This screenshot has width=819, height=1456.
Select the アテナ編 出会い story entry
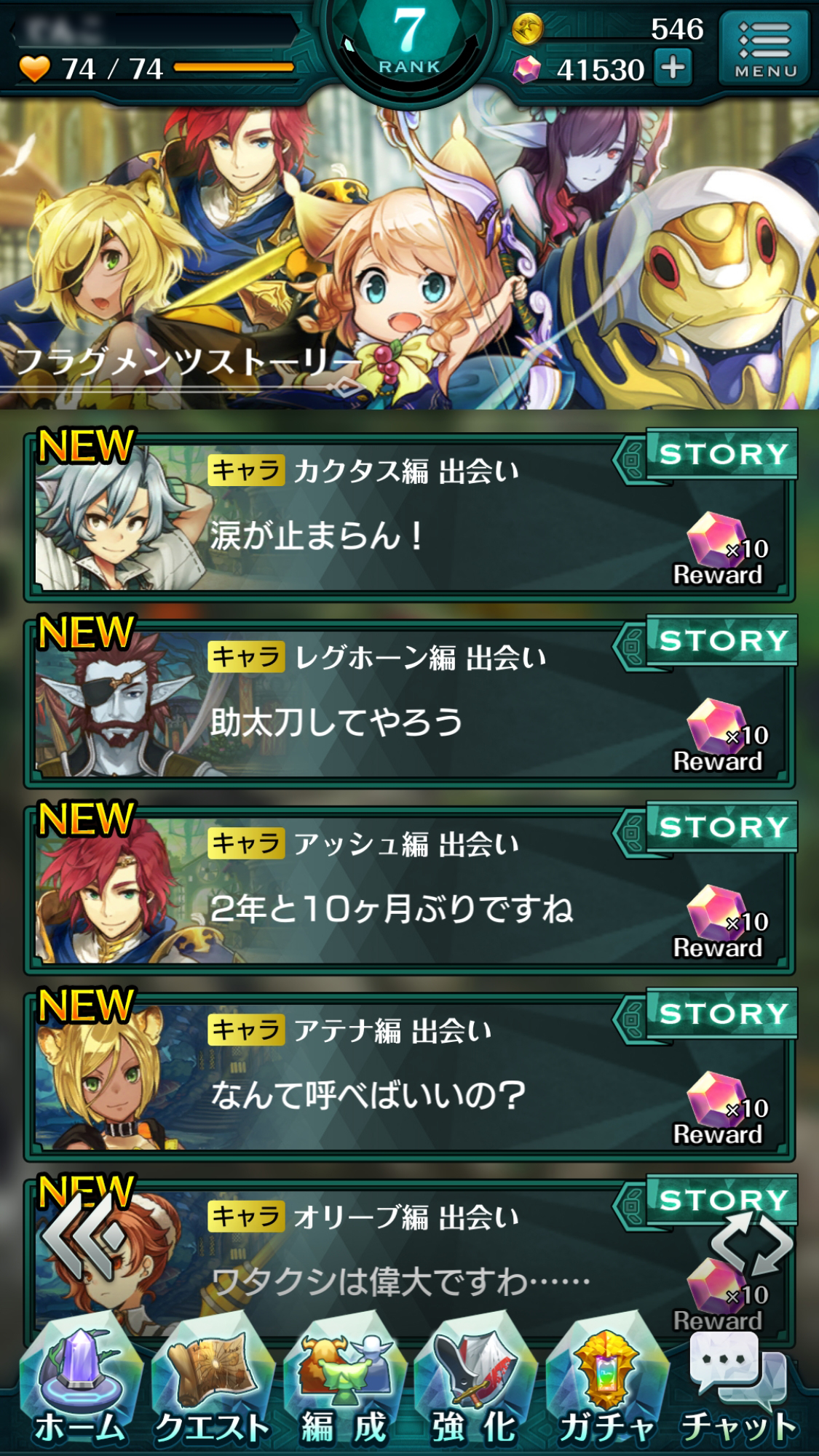point(409,1075)
